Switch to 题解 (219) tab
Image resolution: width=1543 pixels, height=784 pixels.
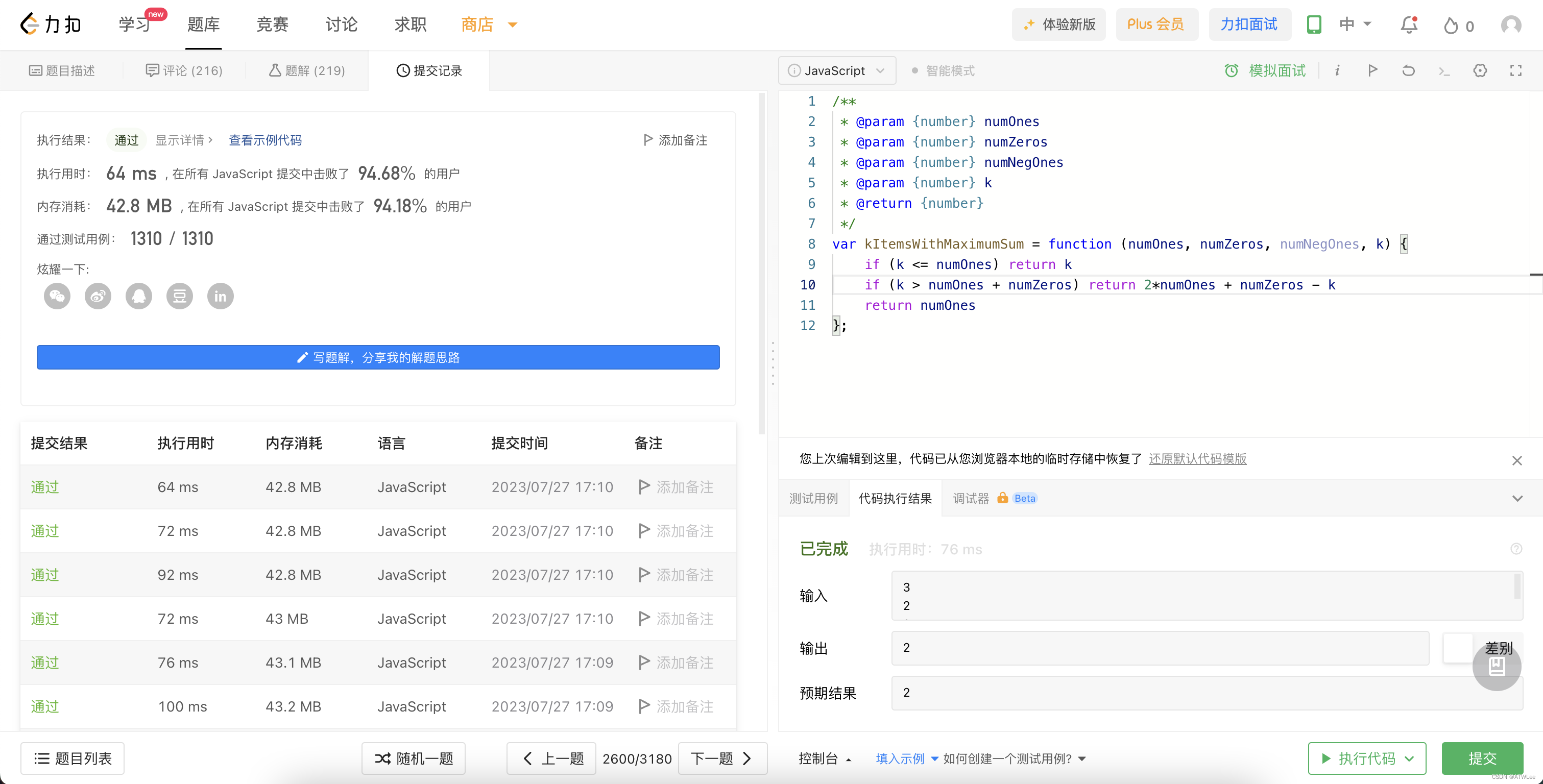(307, 70)
